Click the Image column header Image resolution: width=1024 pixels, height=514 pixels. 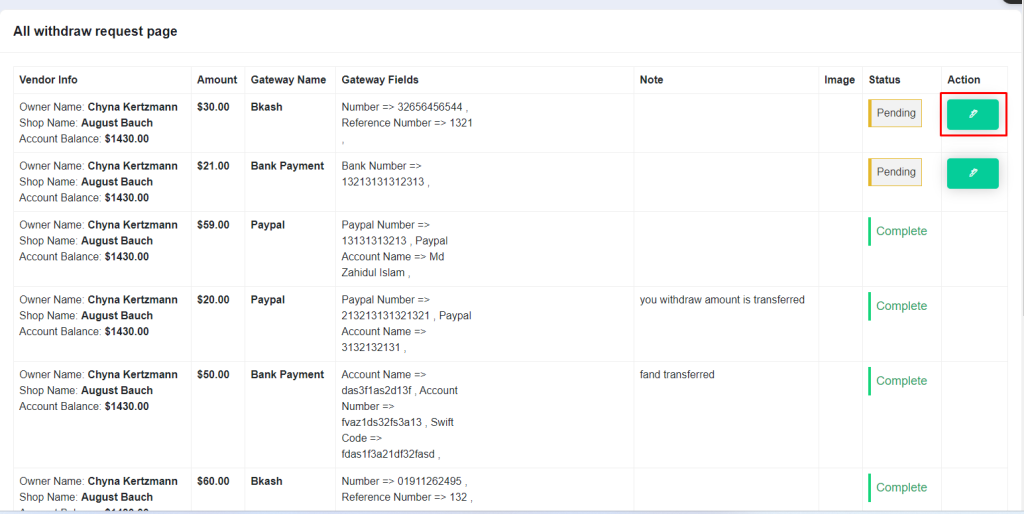pos(839,80)
